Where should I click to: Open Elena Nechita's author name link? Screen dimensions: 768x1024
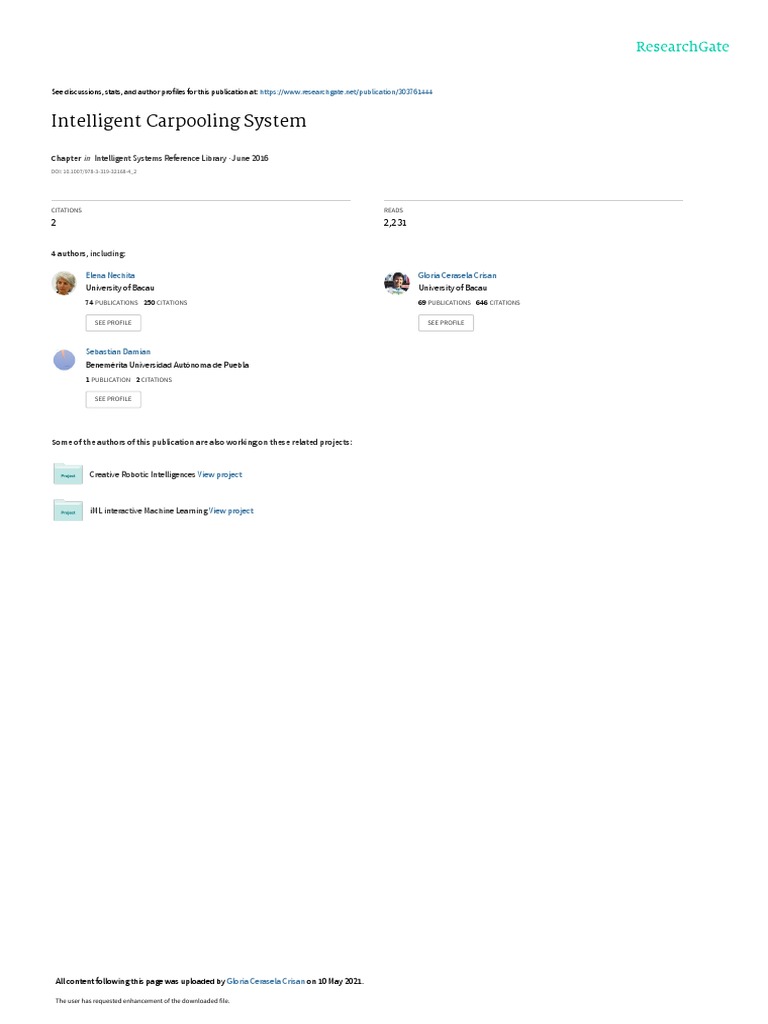110,276
